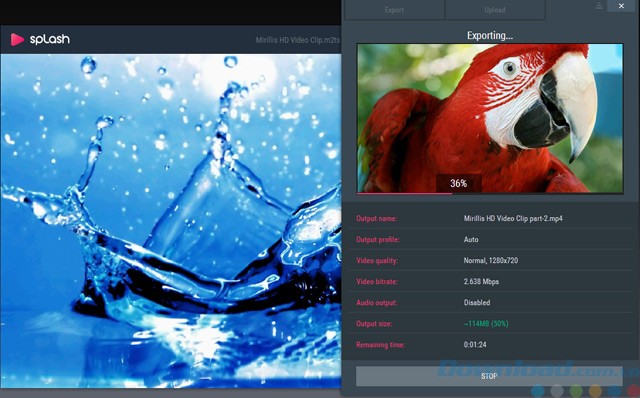Image resolution: width=640 pixels, height=398 pixels.
Task: Click the 'Auto' output profile value
Action: click(471, 240)
